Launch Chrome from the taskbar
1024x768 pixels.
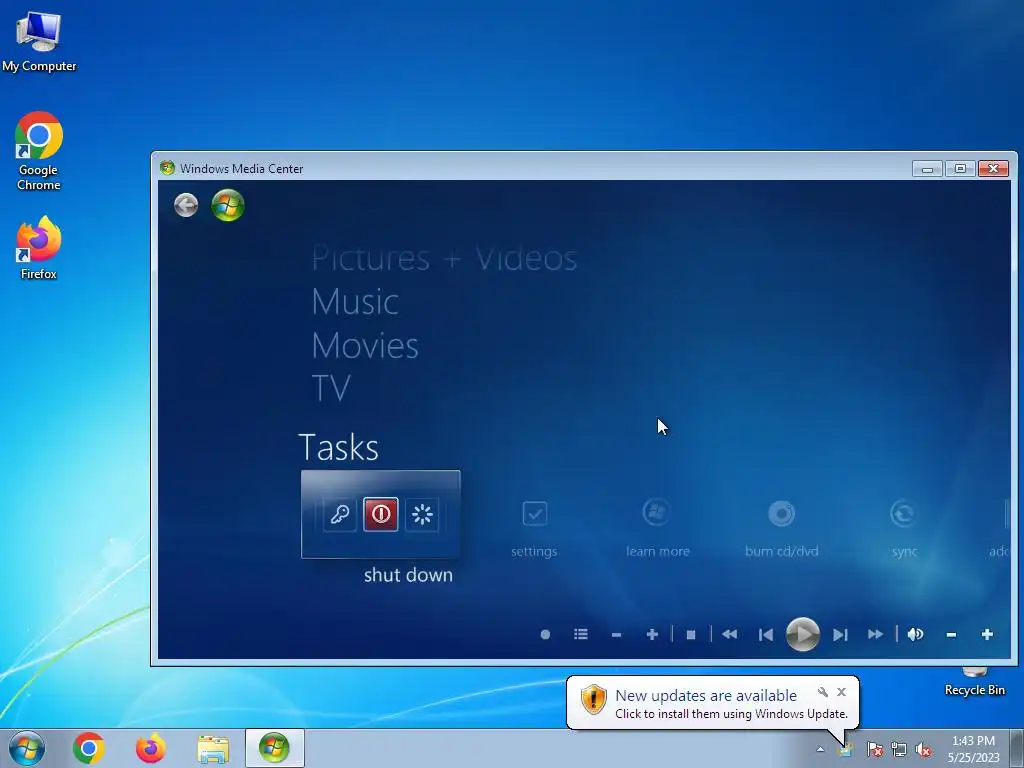[89, 748]
